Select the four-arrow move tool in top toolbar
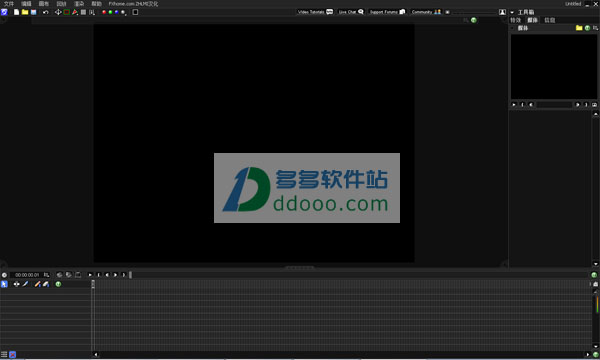The height and width of the screenshot is (360, 600). [x=58, y=12]
